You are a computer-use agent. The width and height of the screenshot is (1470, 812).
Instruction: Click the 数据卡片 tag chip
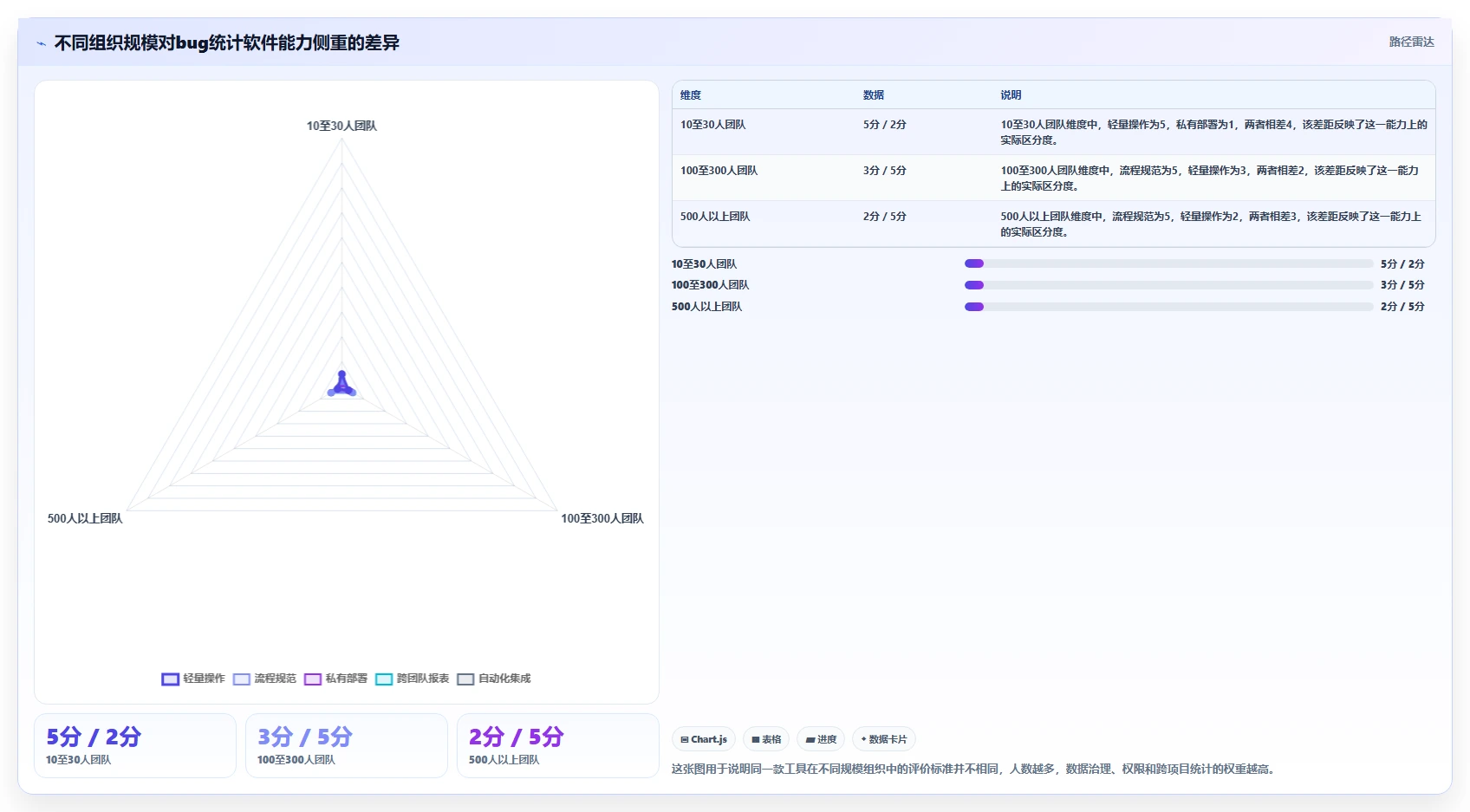884,739
